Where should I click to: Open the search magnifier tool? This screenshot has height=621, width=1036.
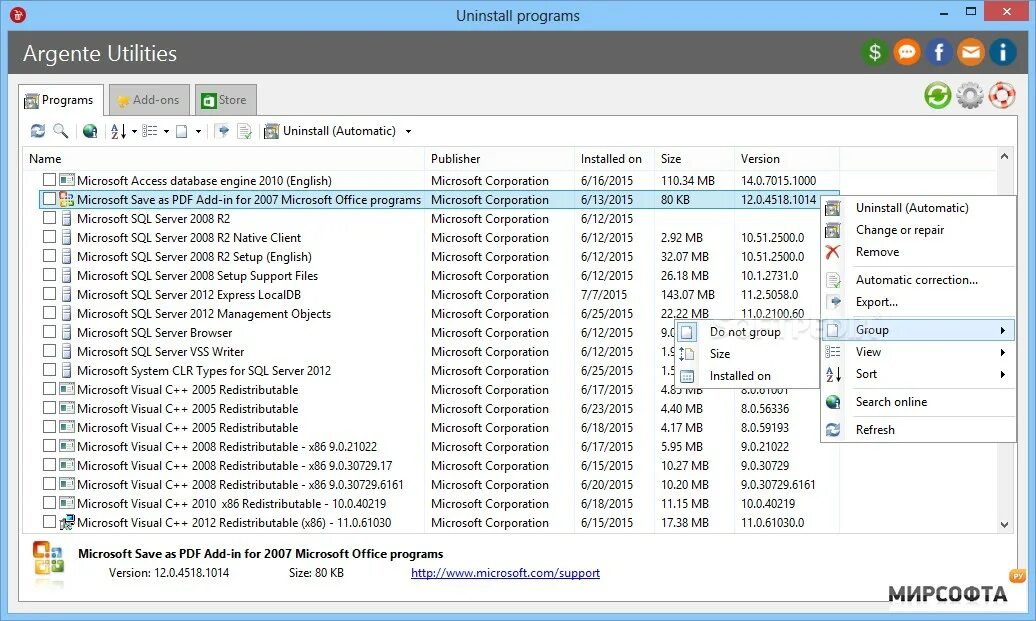coord(60,131)
